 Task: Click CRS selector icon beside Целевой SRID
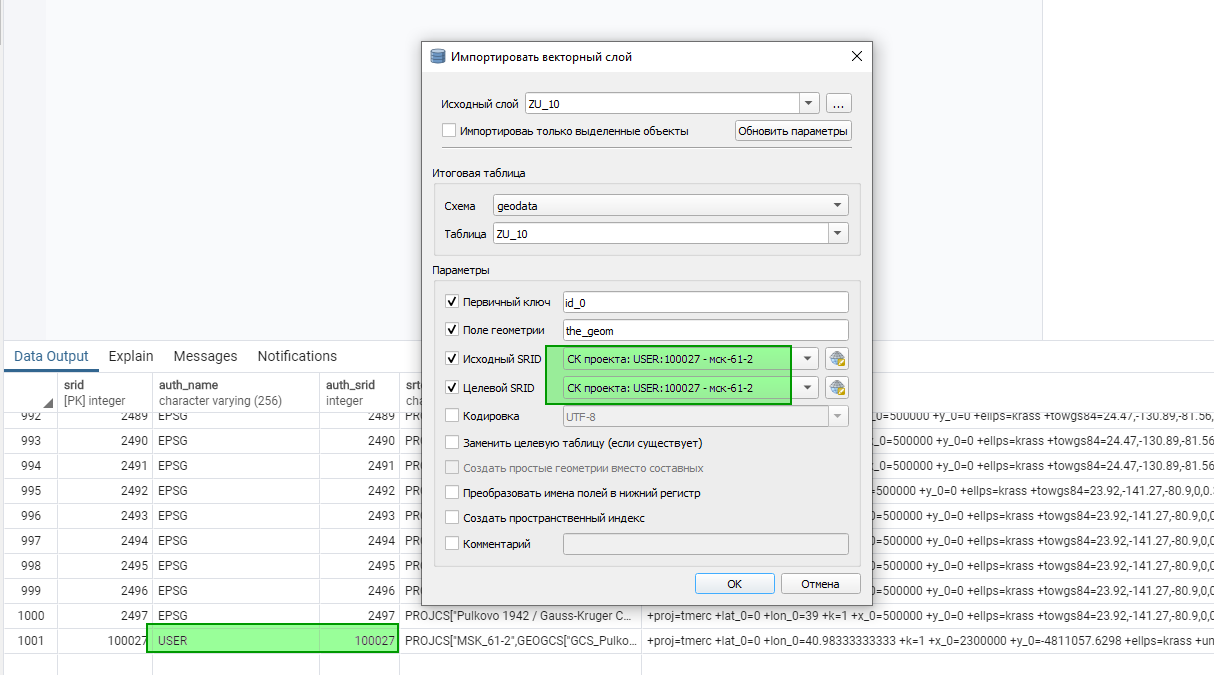point(837,388)
